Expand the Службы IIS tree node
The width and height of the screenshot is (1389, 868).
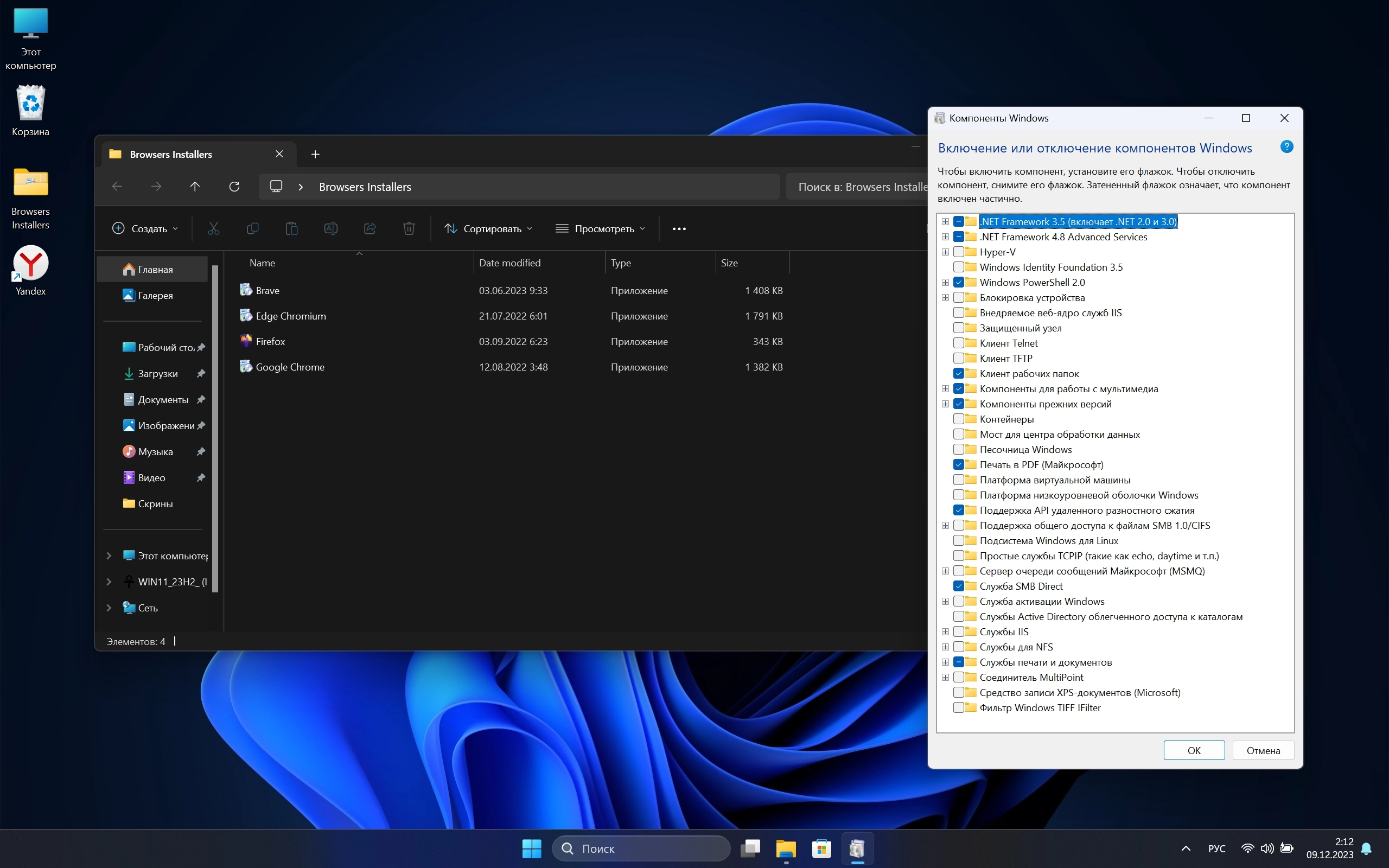tap(945, 632)
